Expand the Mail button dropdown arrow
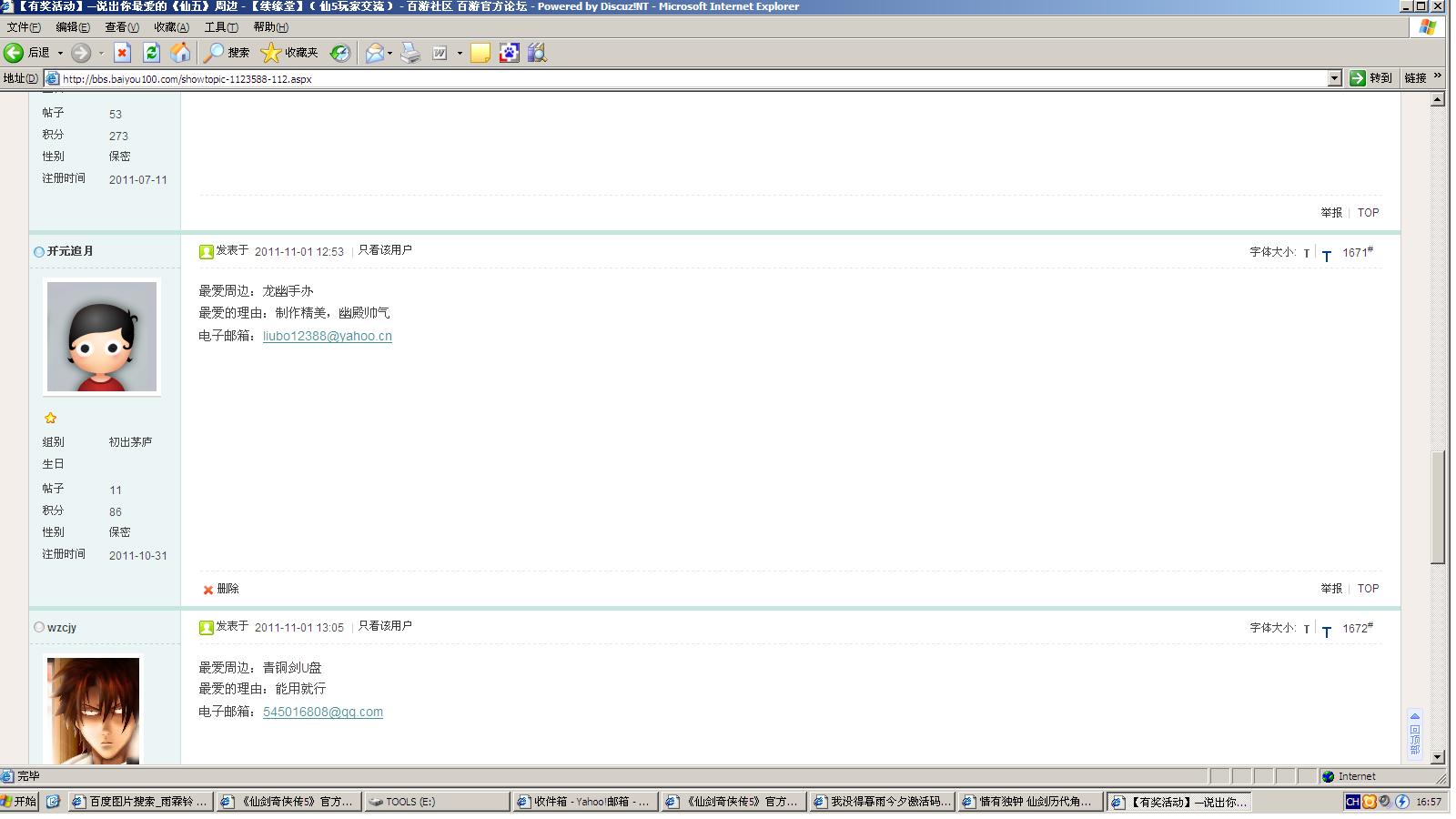The image size is (1456, 819). click(389, 53)
